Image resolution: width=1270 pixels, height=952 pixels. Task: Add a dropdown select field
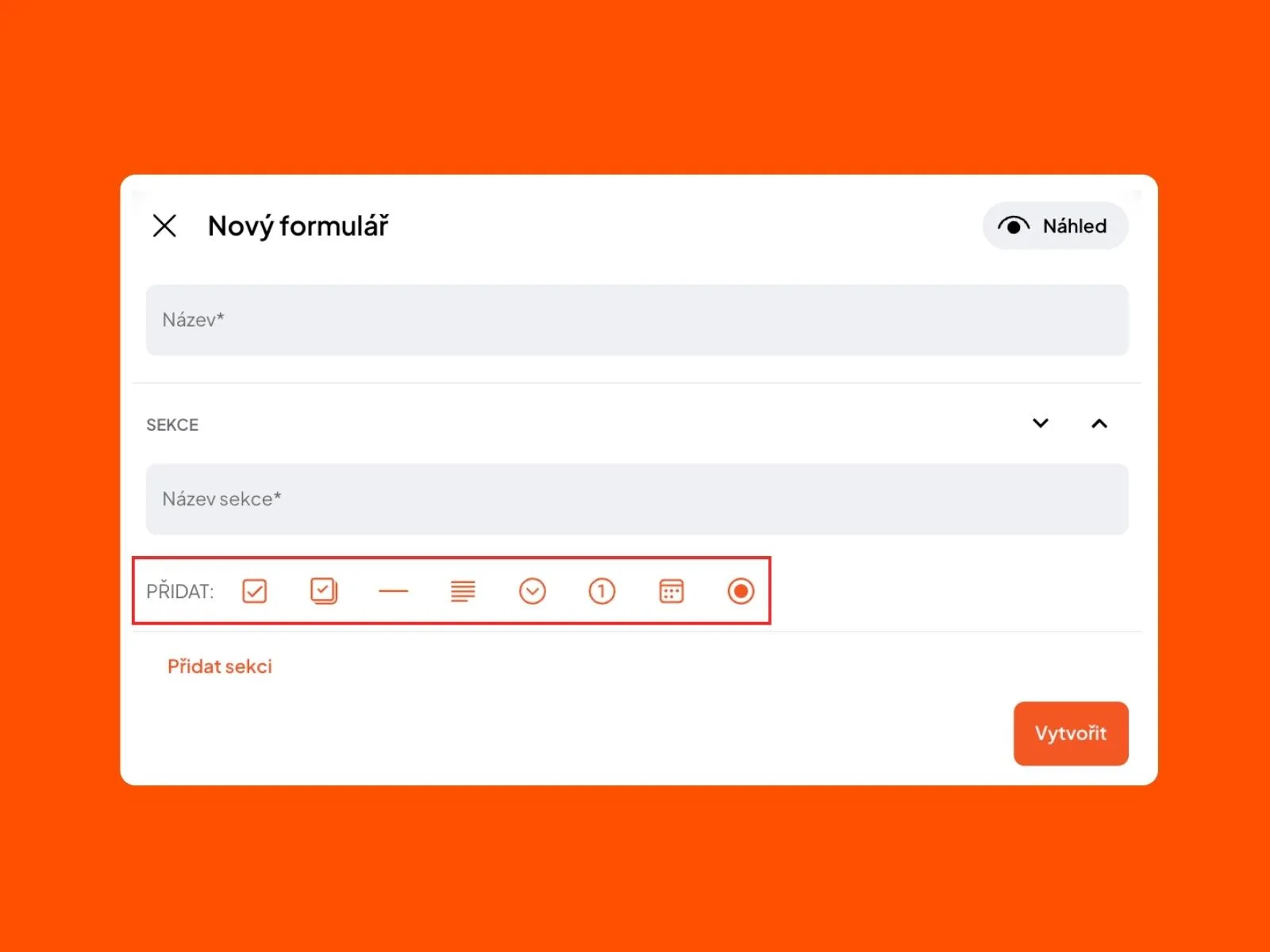click(532, 591)
